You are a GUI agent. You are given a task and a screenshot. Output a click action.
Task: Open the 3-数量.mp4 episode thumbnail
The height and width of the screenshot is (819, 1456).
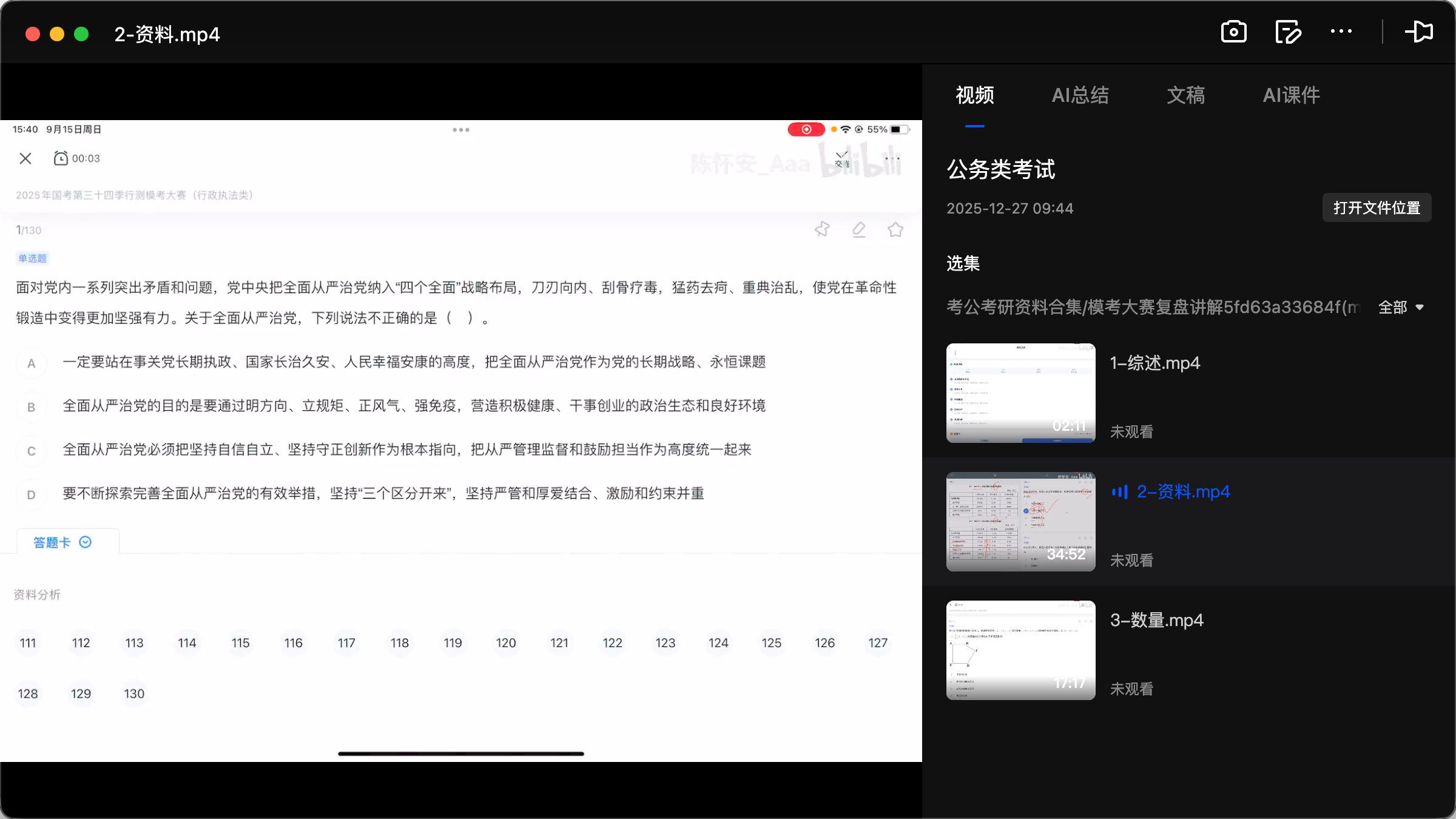1020,650
